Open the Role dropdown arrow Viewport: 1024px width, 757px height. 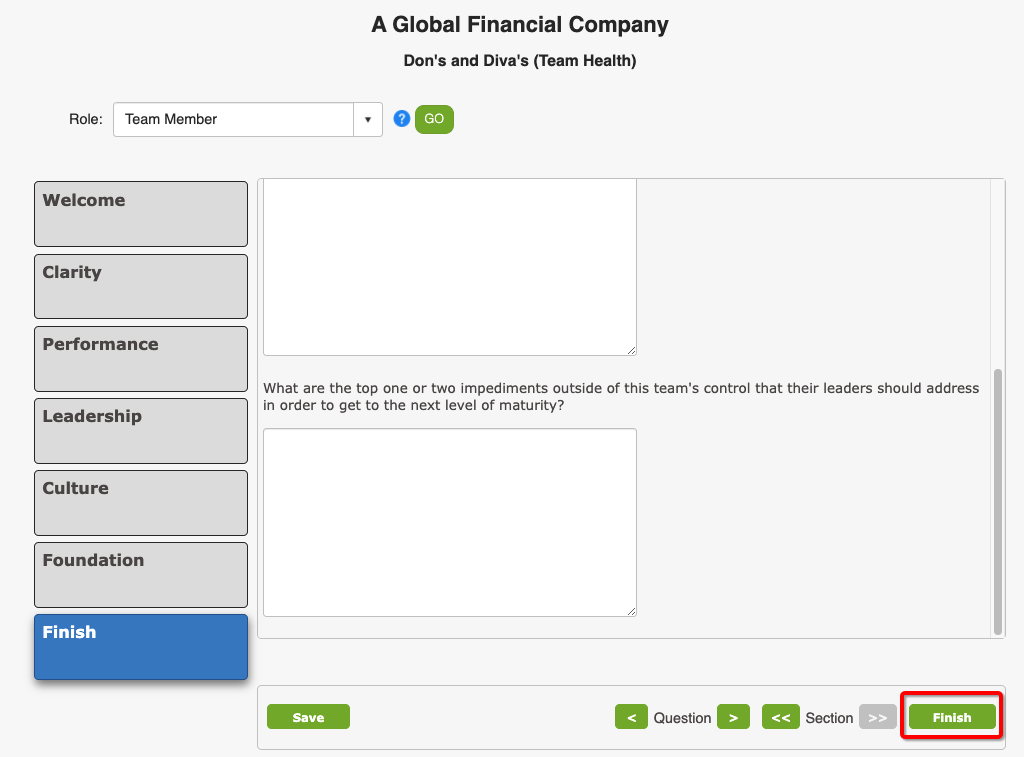[368, 120]
